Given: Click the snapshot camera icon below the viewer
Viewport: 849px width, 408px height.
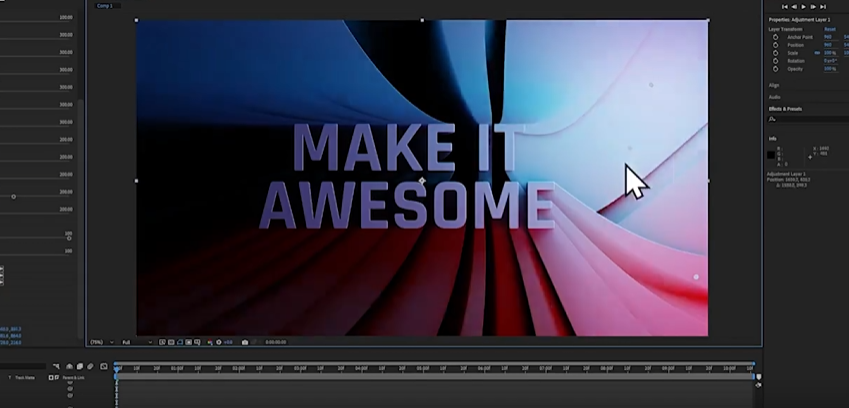Looking at the screenshot, I should (x=245, y=342).
